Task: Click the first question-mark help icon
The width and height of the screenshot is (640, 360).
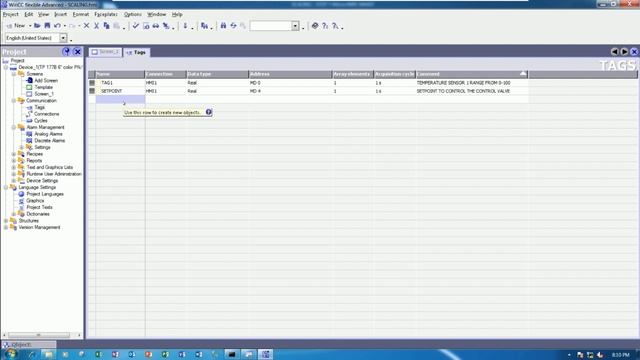Action: tap(325, 26)
